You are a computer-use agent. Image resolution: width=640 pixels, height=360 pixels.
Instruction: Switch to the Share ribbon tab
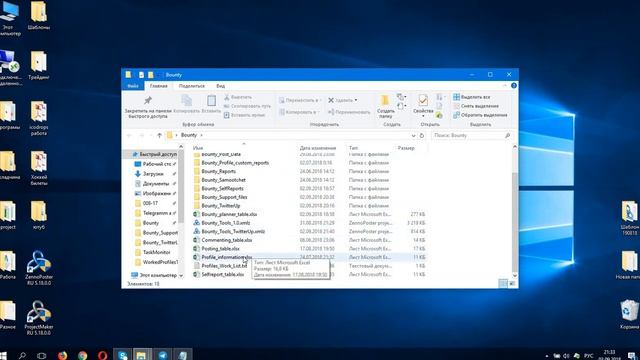tap(191, 86)
